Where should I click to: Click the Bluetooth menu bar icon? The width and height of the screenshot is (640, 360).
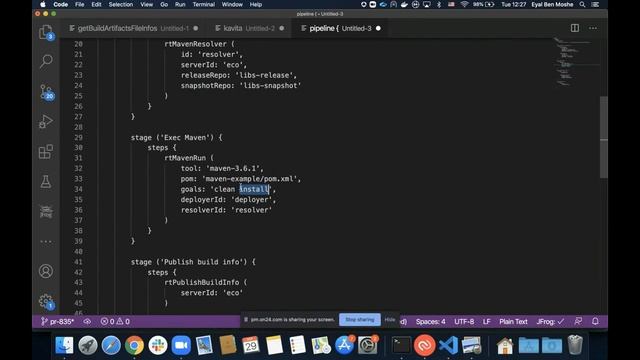(439, 4)
